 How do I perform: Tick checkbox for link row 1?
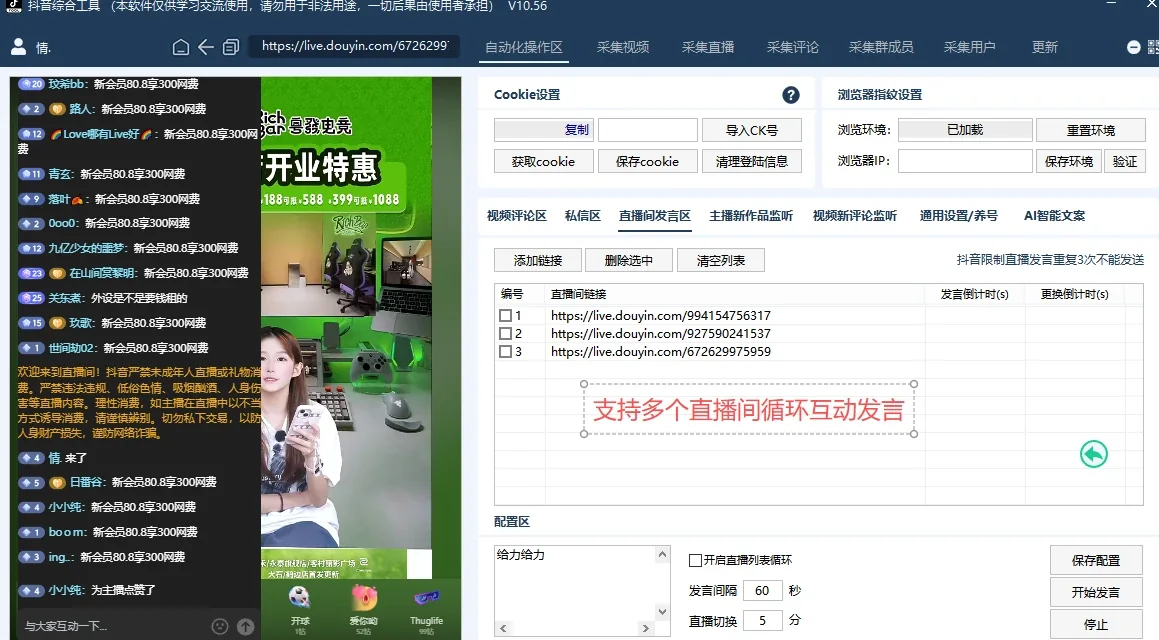coord(506,316)
